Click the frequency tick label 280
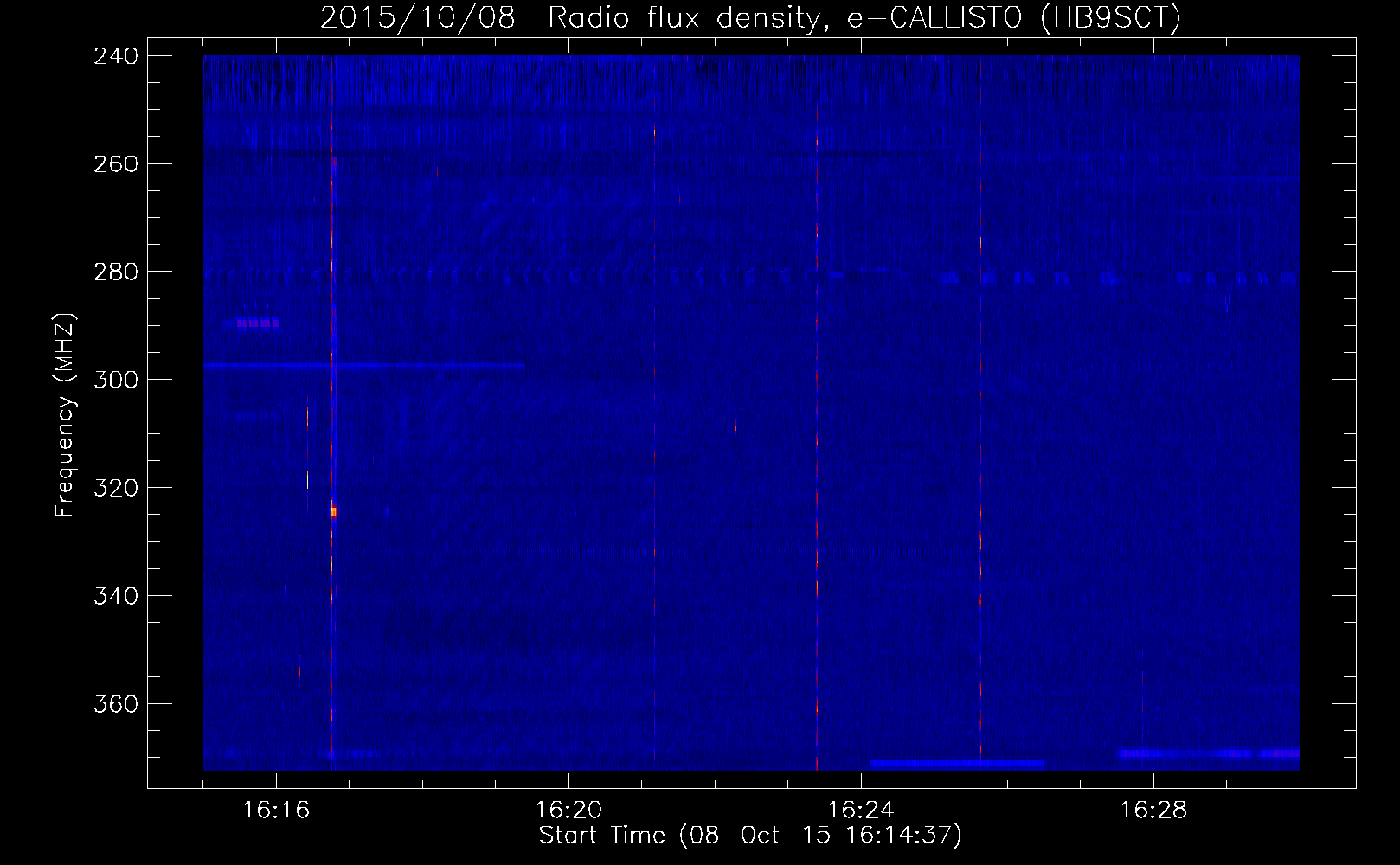Viewport: 1400px width, 865px height. pyautogui.click(x=115, y=272)
